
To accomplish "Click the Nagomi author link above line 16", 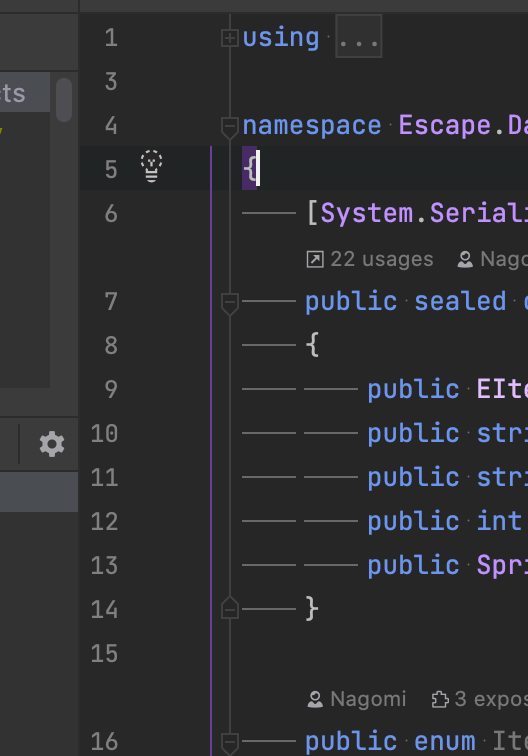I will (368, 699).
